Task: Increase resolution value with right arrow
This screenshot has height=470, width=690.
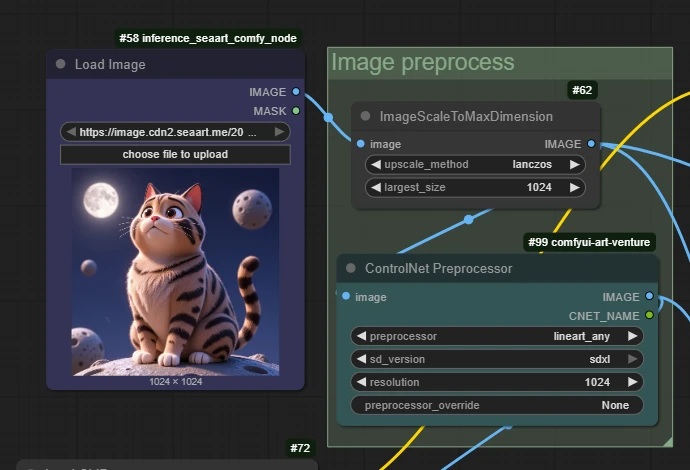Action: pos(633,382)
